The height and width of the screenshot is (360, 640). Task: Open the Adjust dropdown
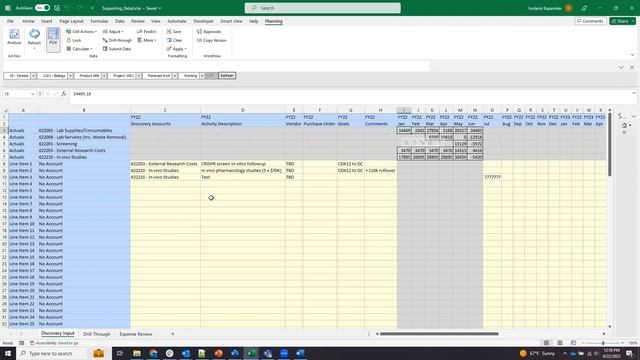pos(113,31)
